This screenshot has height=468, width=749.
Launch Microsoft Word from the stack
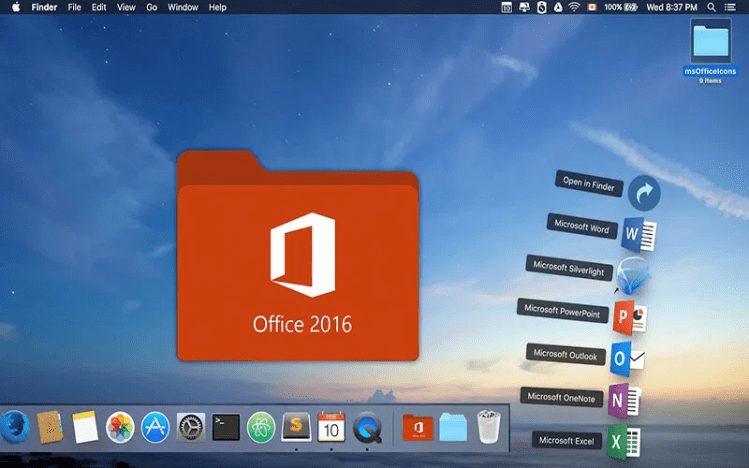click(x=638, y=235)
